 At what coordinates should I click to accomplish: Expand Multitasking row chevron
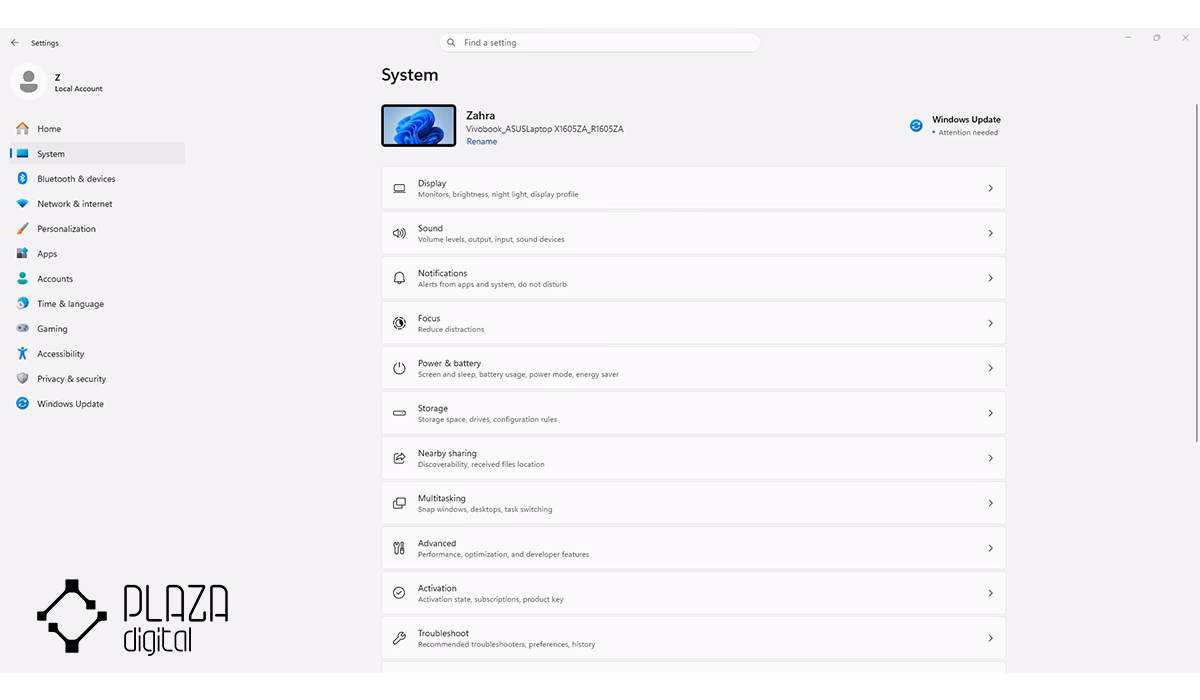pyautogui.click(x=990, y=503)
